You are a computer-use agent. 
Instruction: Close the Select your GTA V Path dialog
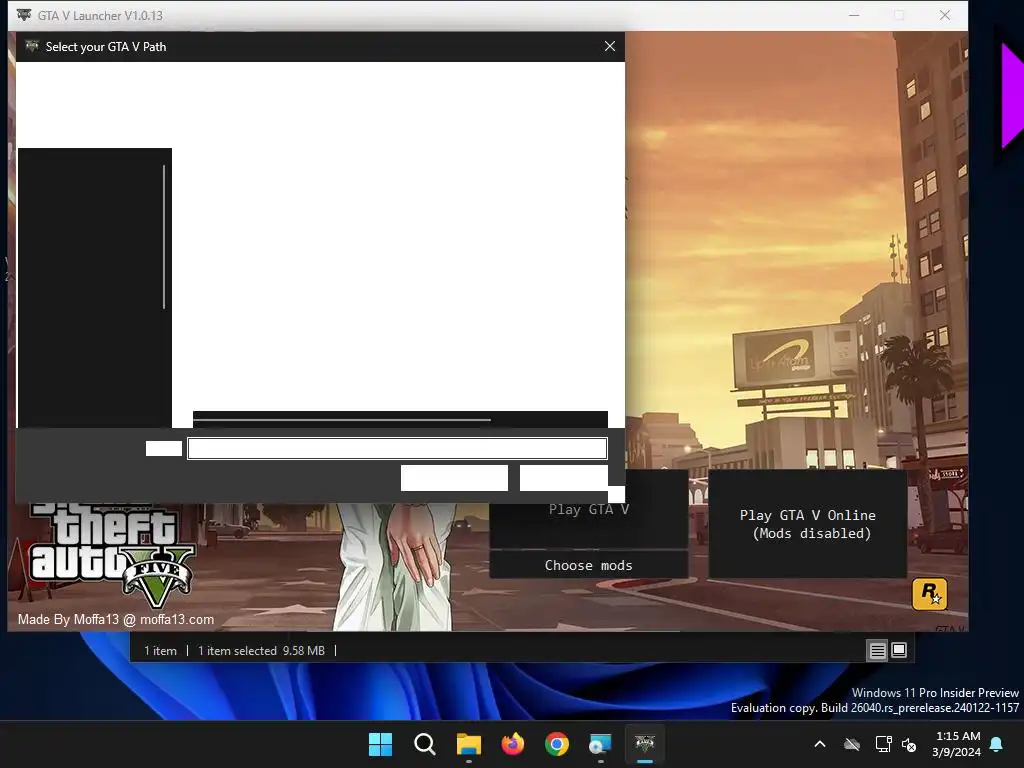coord(609,46)
